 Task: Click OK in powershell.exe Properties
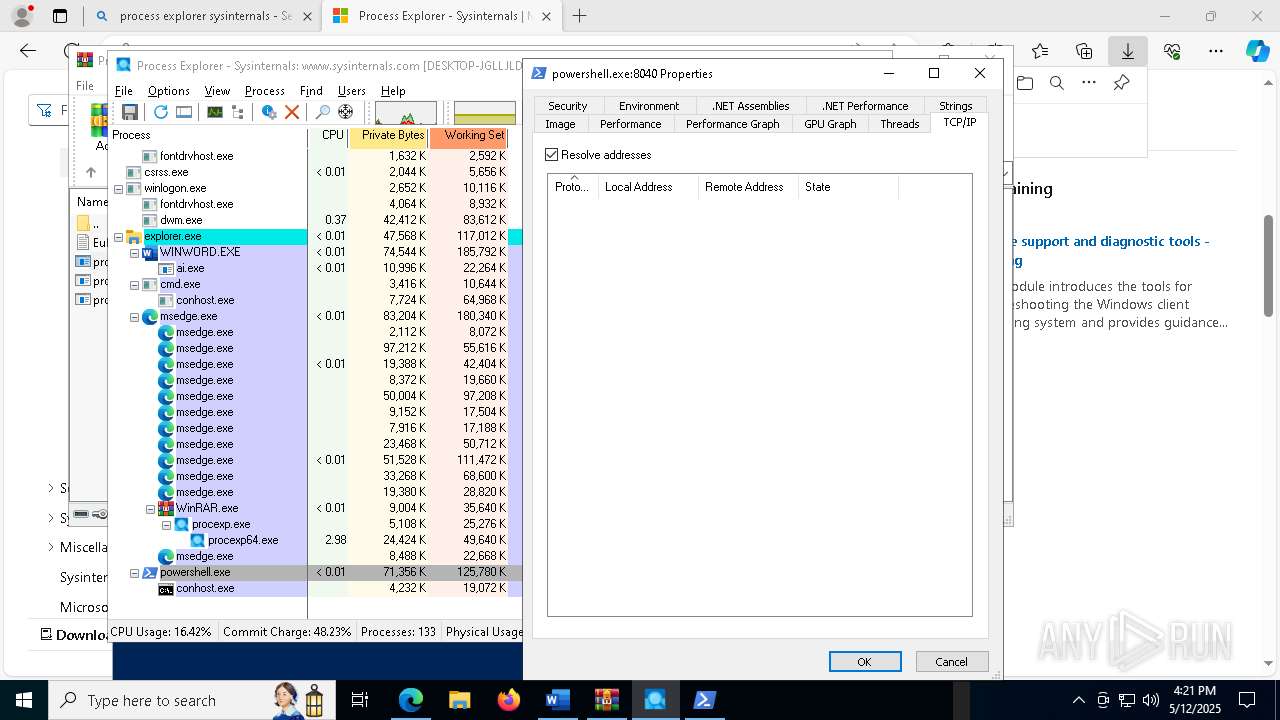click(865, 661)
